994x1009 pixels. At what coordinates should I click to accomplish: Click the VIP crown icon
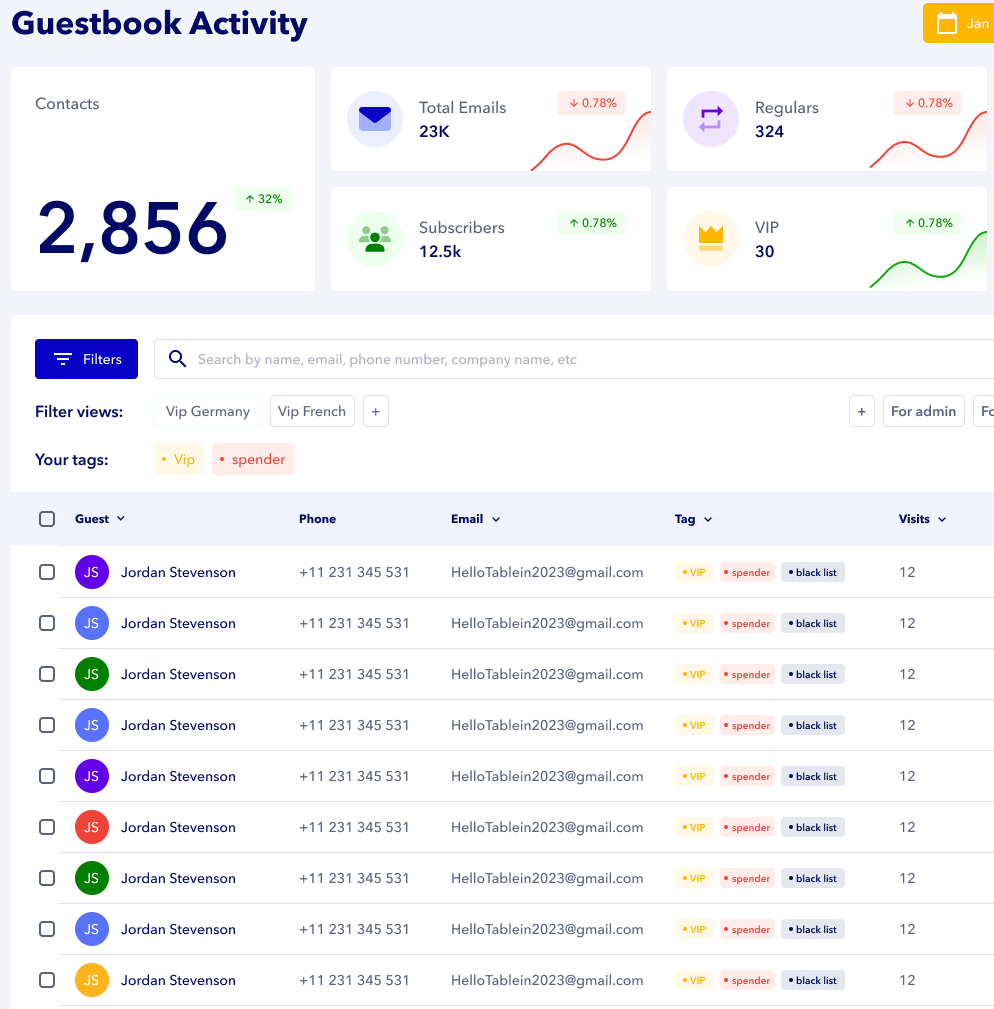[x=710, y=239]
